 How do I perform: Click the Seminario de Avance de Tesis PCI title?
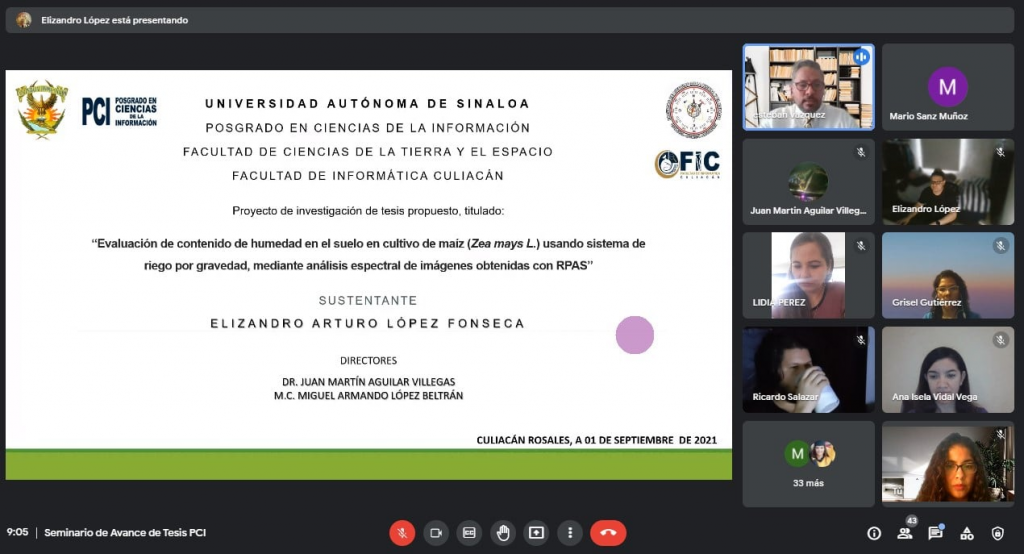pyautogui.click(x=125, y=532)
